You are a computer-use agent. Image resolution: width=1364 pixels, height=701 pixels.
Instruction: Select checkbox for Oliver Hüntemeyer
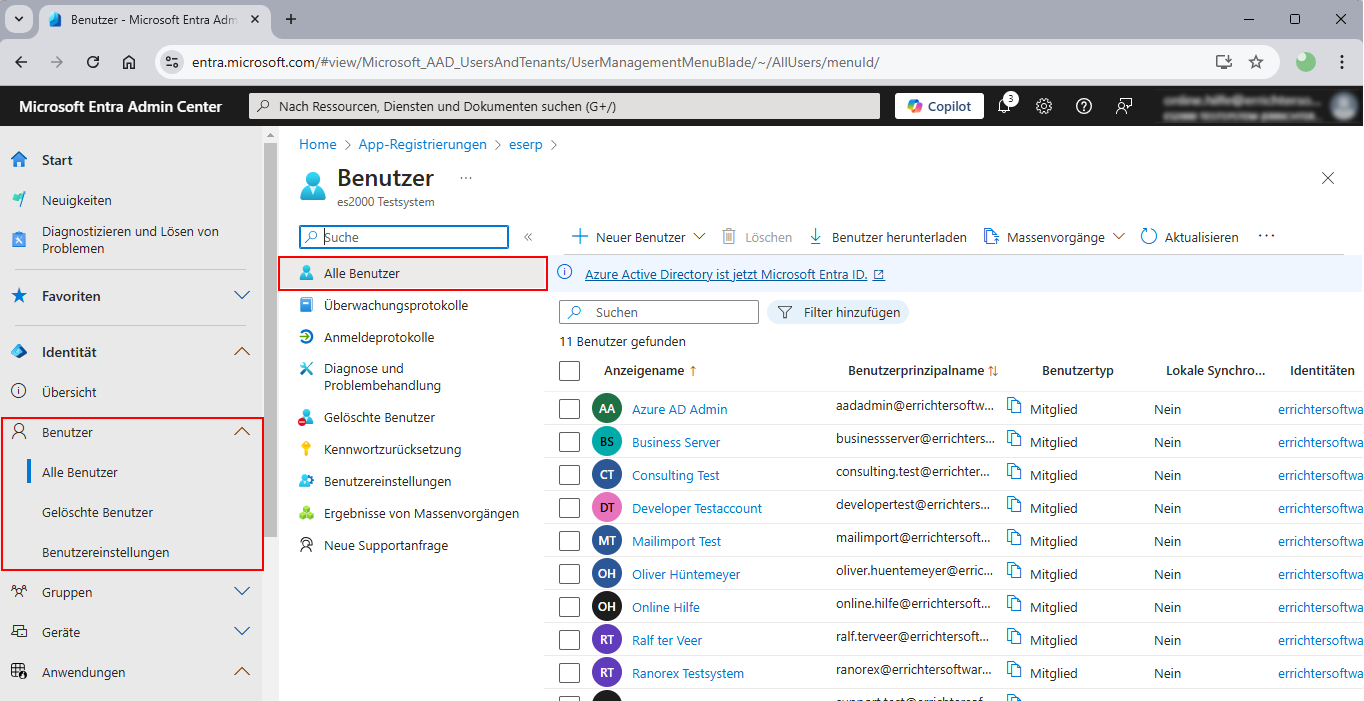tap(569, 574)
